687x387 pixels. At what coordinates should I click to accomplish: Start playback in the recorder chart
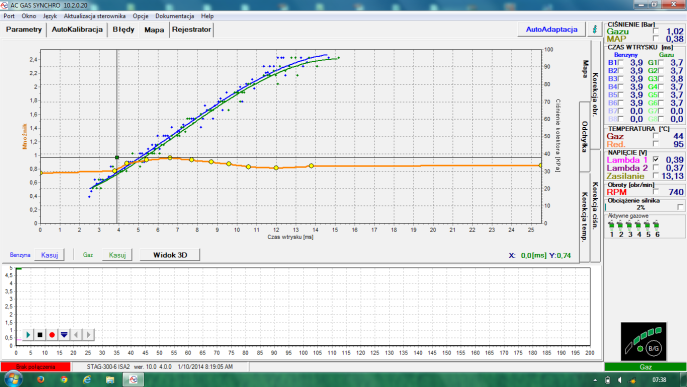[28, 335]
